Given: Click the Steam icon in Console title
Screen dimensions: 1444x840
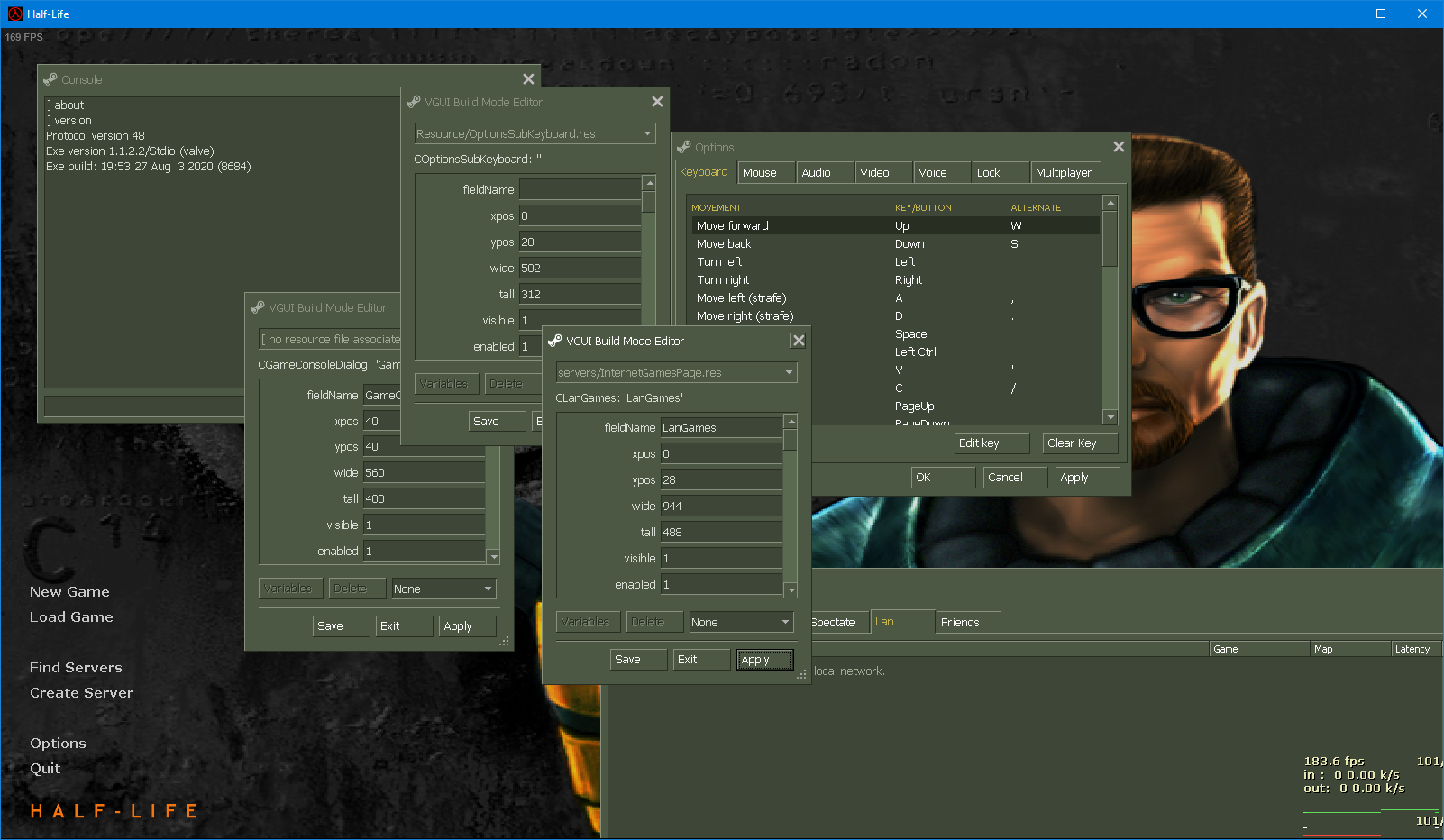Looking at the screenshot, I should 50,79.
